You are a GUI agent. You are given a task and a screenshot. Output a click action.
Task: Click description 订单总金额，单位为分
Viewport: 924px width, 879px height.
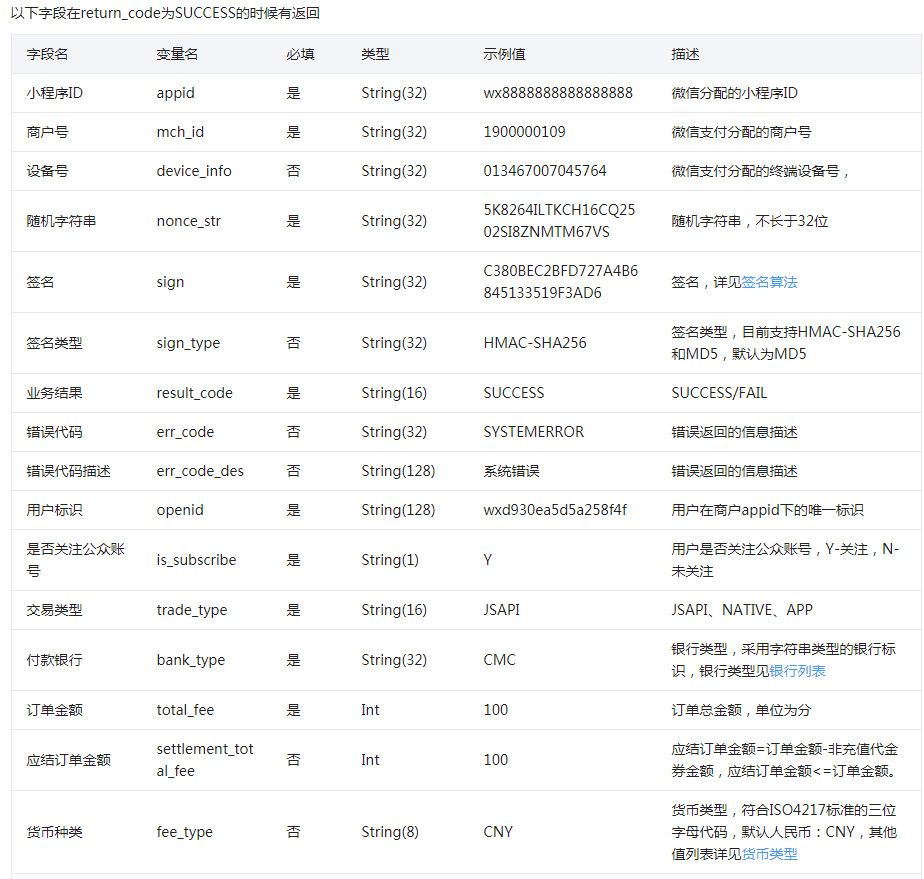741,710
